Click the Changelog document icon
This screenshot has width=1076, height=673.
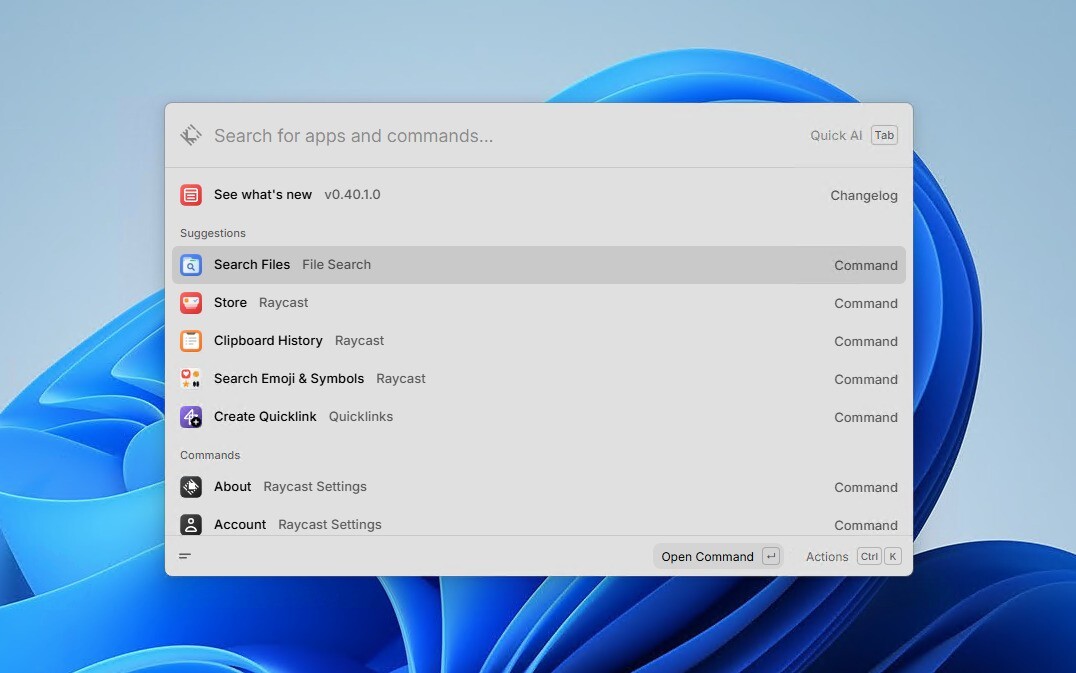click(x=191, y=195)
